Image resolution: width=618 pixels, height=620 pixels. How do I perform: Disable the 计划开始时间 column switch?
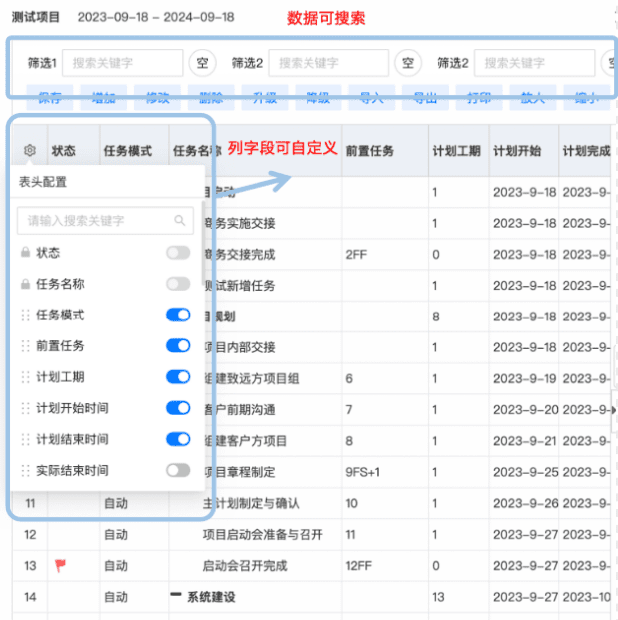point(178,408)
